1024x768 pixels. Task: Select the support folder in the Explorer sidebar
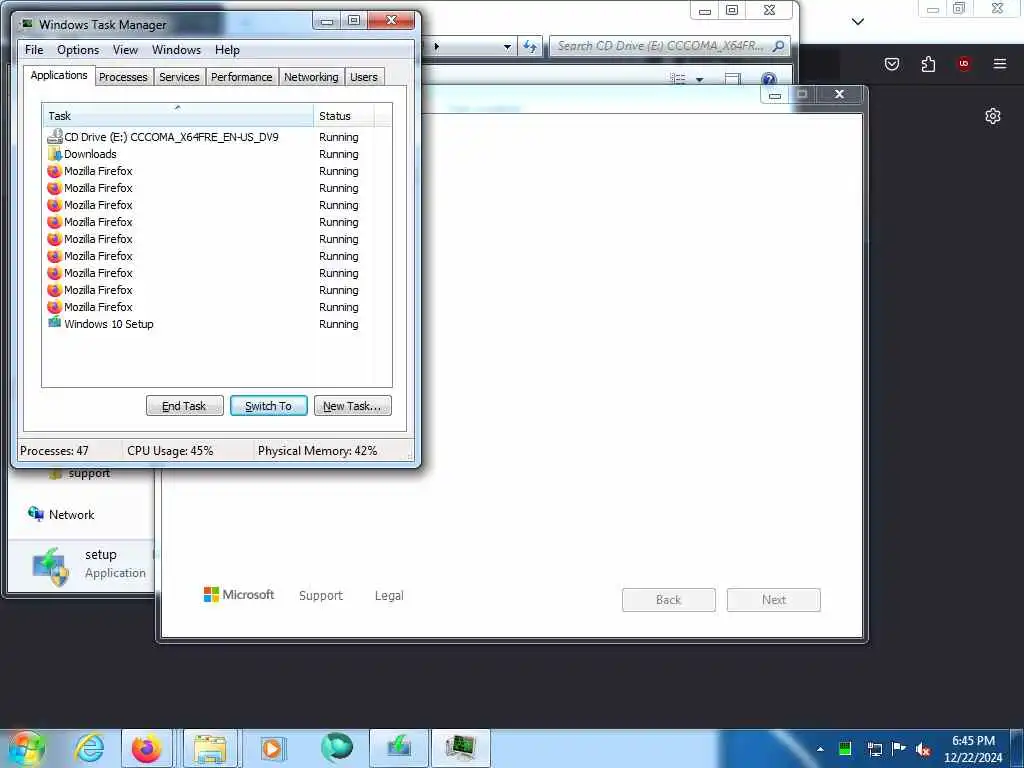point(80,473)
